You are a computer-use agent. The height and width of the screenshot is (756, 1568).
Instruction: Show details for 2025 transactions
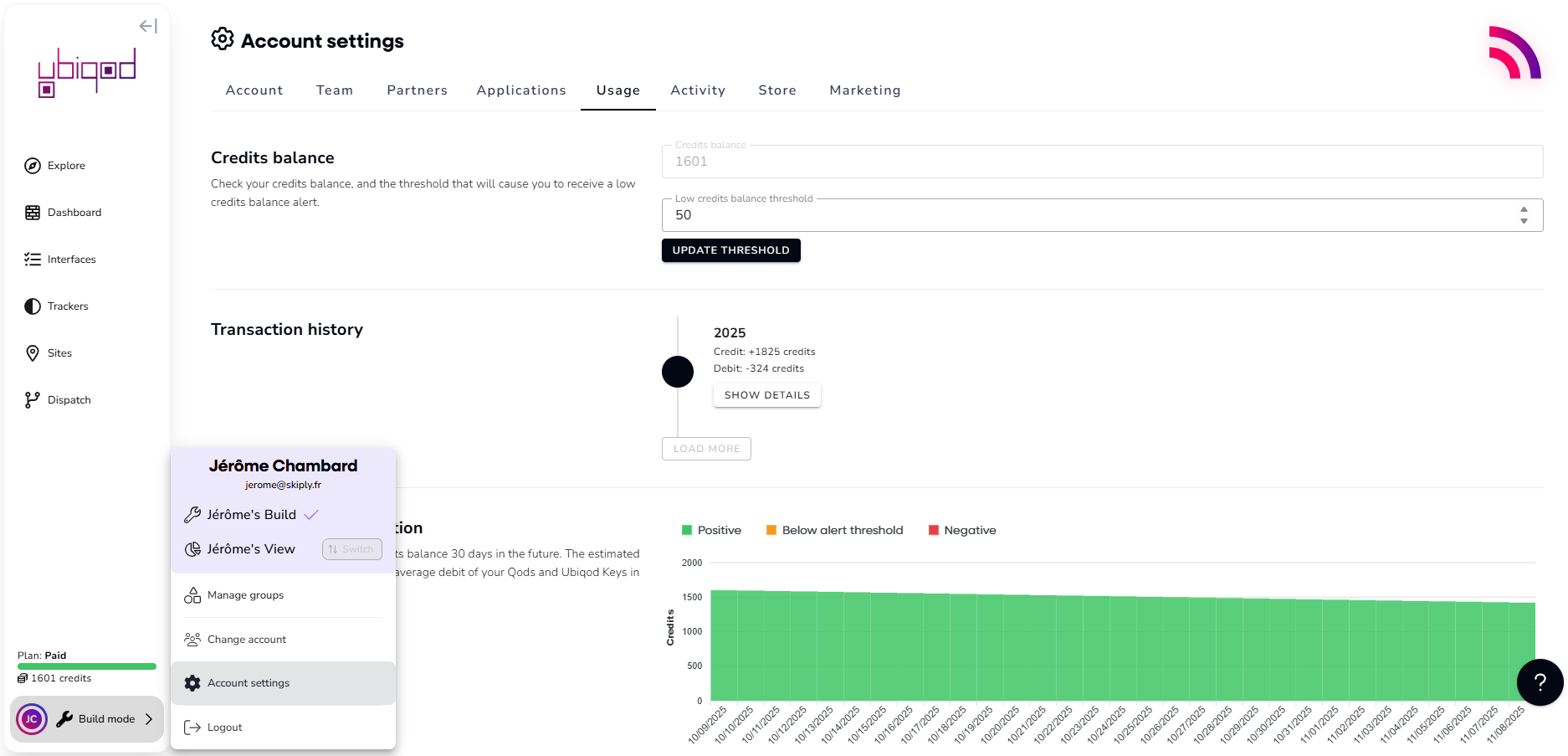pos(766,395)
